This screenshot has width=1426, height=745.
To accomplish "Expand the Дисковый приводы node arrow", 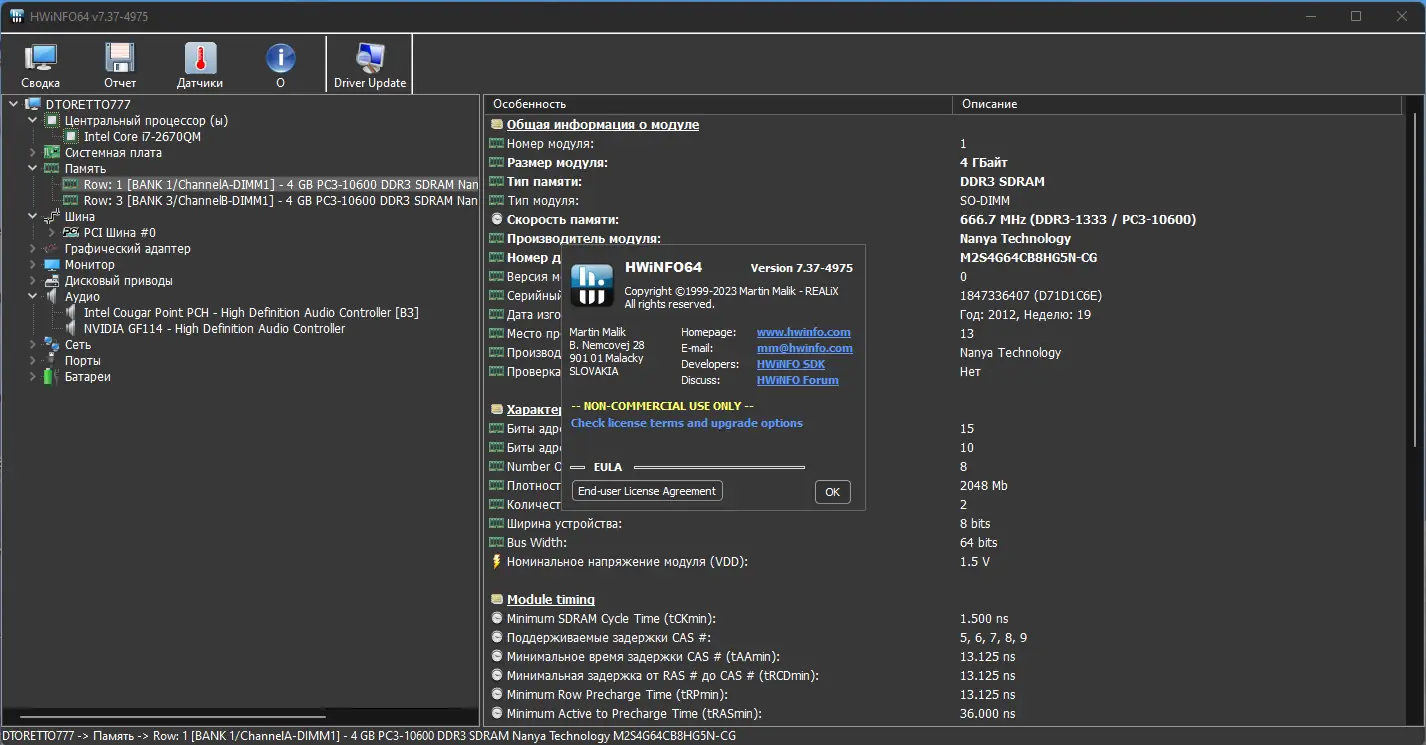I will (x=33, y=280).
